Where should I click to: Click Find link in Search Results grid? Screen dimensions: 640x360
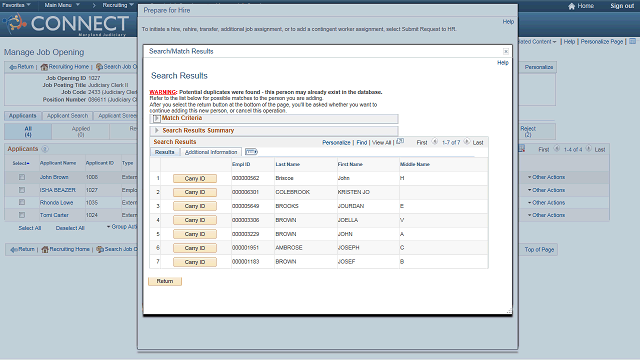click(362, 142)
